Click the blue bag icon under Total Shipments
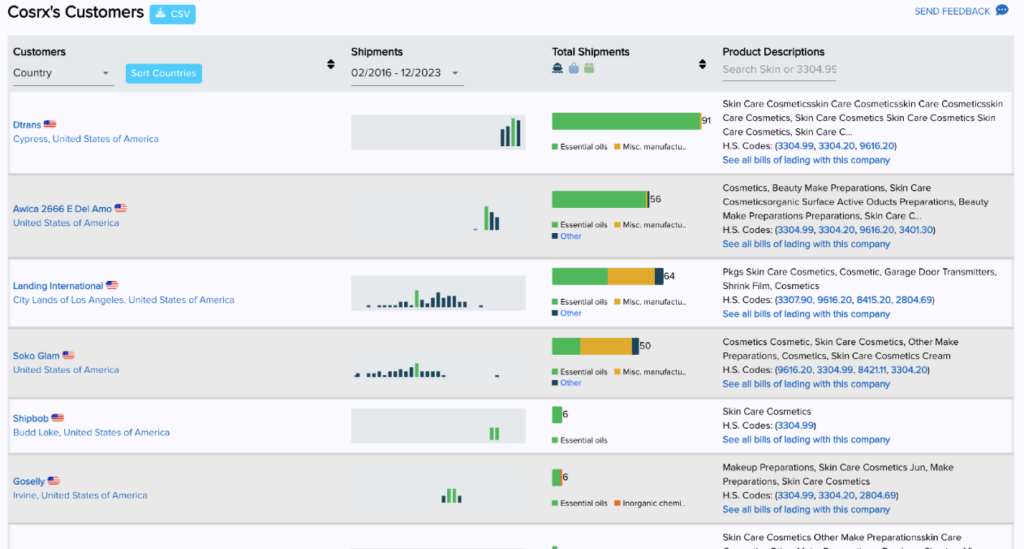Image resolution: width=1024 pixels, height=549 pixels. coord(573,68)
